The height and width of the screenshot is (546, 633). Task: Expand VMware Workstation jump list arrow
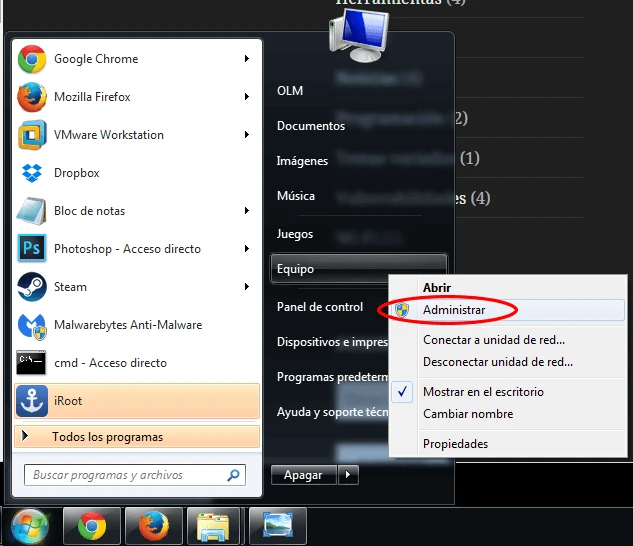pos(247,135)
